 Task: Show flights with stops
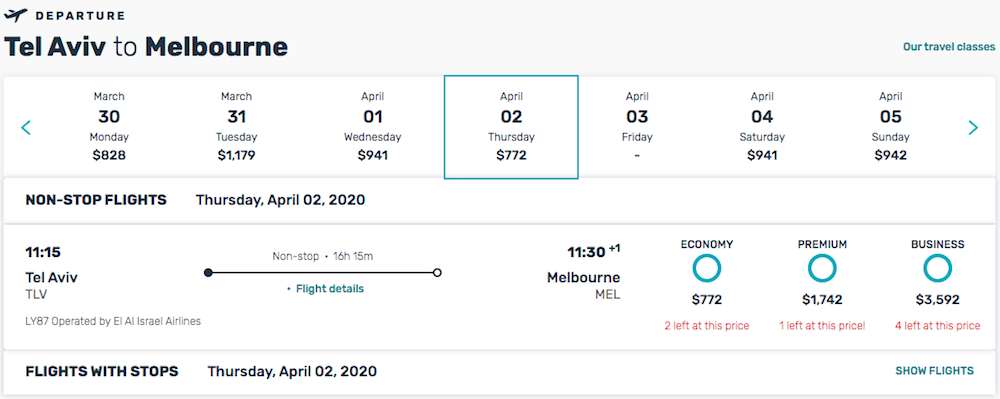934,371
